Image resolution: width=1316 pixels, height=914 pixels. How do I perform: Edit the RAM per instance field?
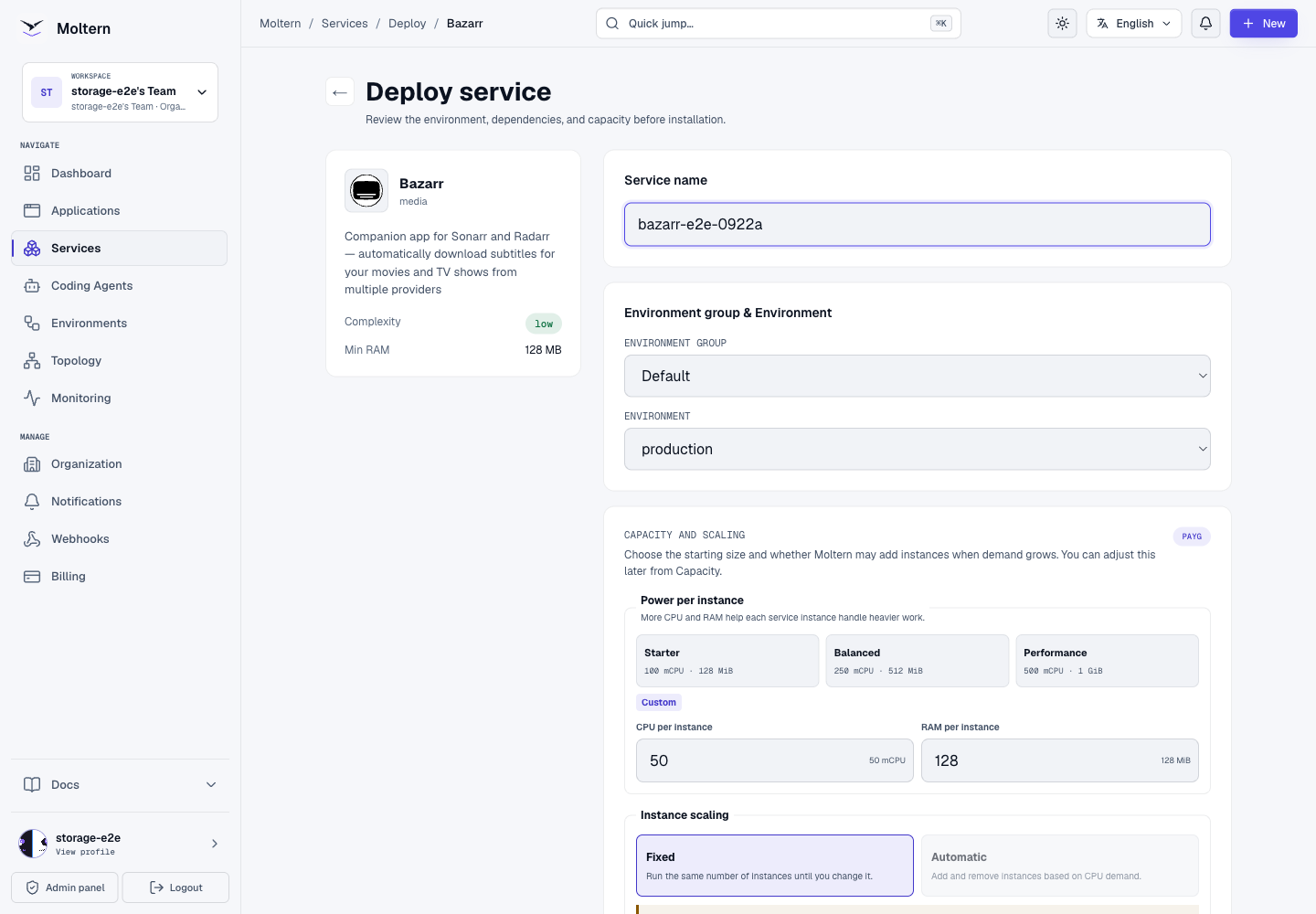tap(1060, 760)
